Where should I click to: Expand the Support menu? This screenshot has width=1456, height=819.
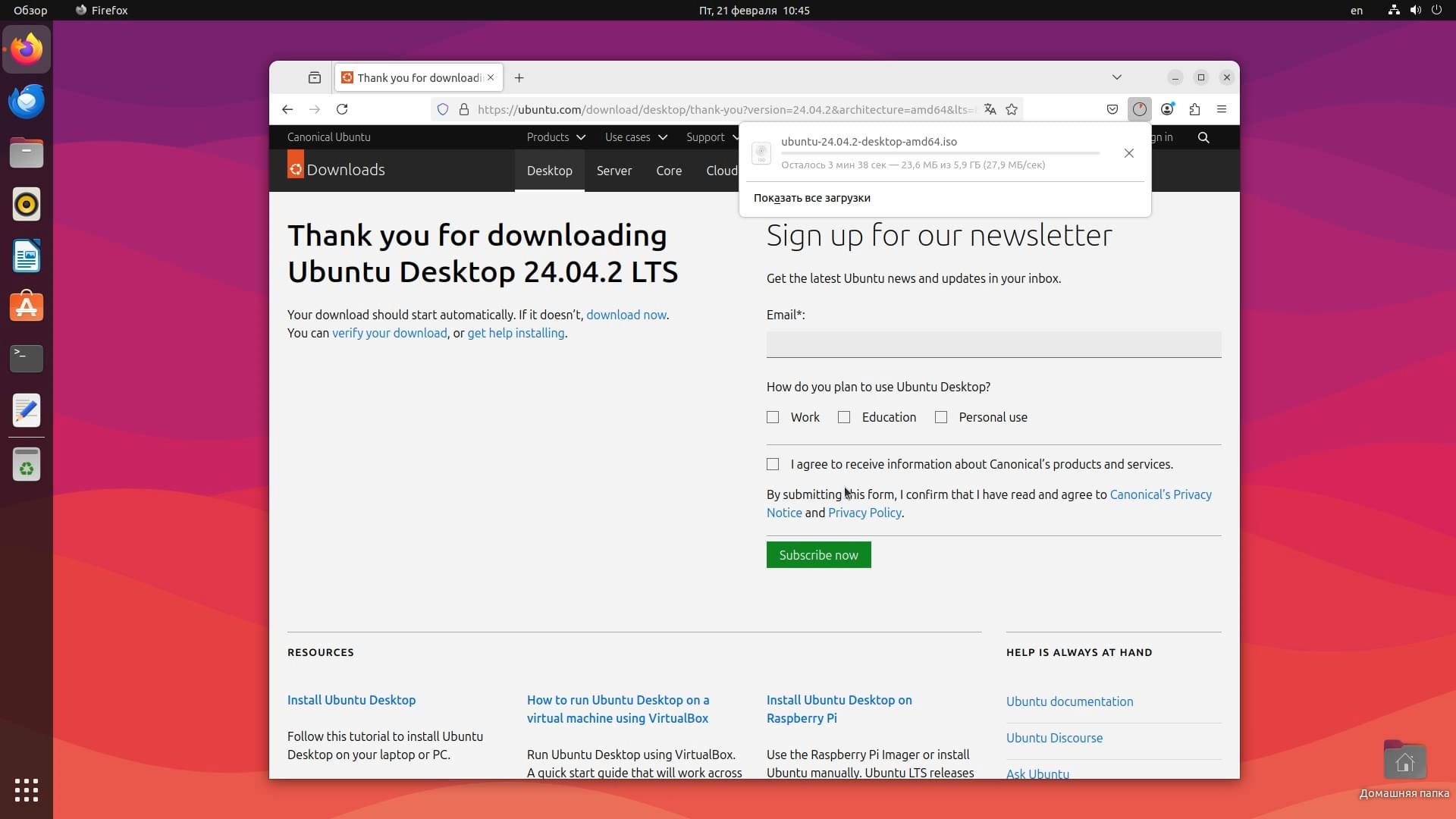[x=711, y=137]
